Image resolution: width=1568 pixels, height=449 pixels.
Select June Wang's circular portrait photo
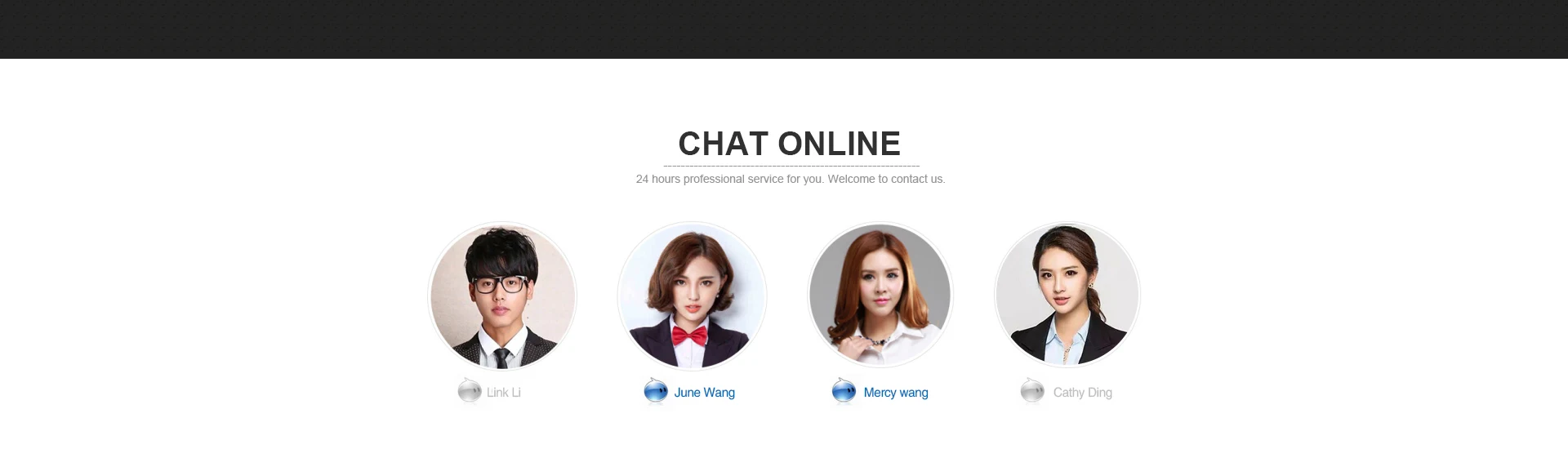click(x=692, y=296)
